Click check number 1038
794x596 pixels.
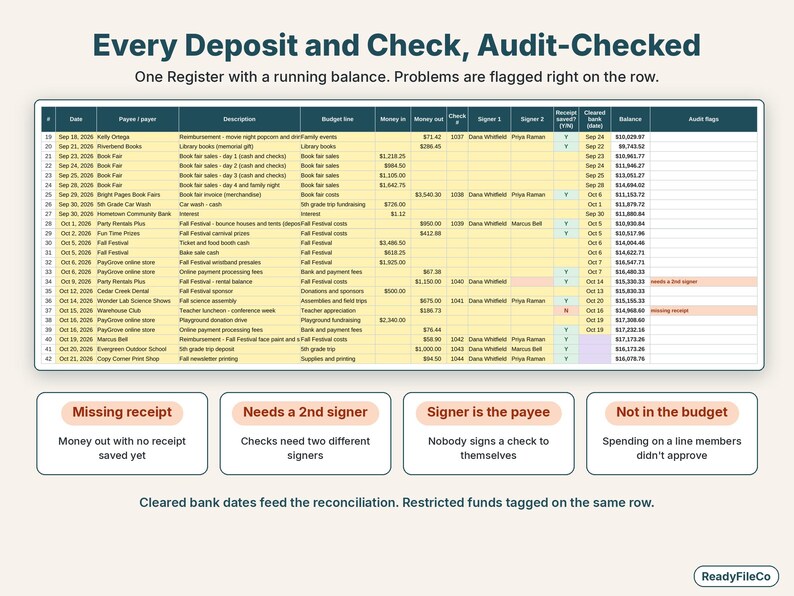[457, 195]
